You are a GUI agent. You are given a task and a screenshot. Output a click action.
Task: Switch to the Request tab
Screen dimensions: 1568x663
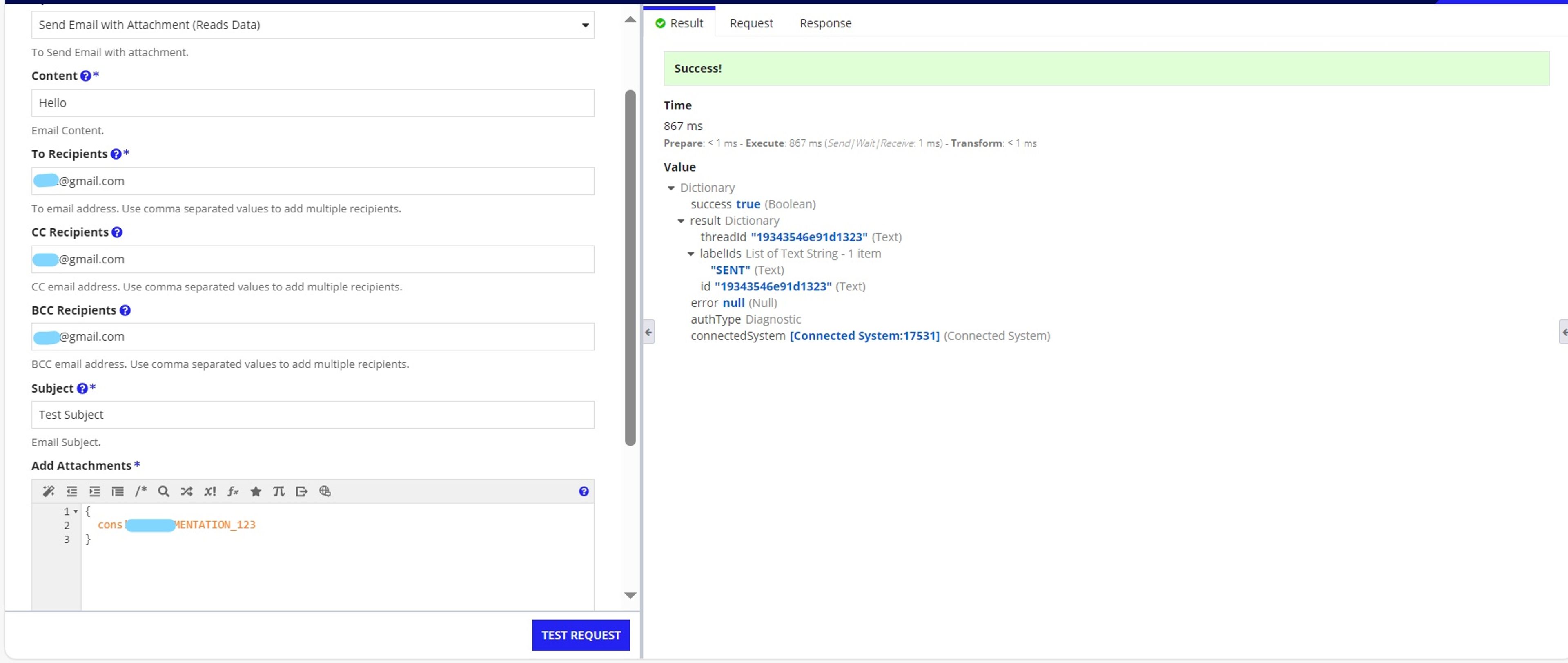[751, 23]
